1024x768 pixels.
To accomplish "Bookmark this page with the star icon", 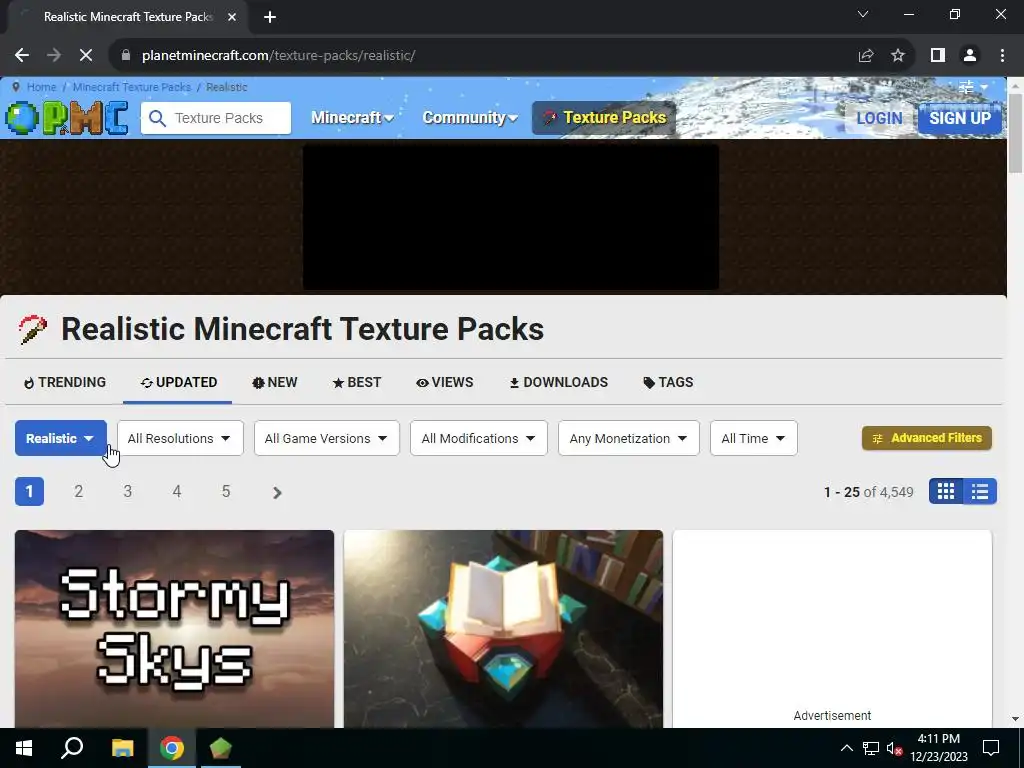I will (x=898, y=56).
